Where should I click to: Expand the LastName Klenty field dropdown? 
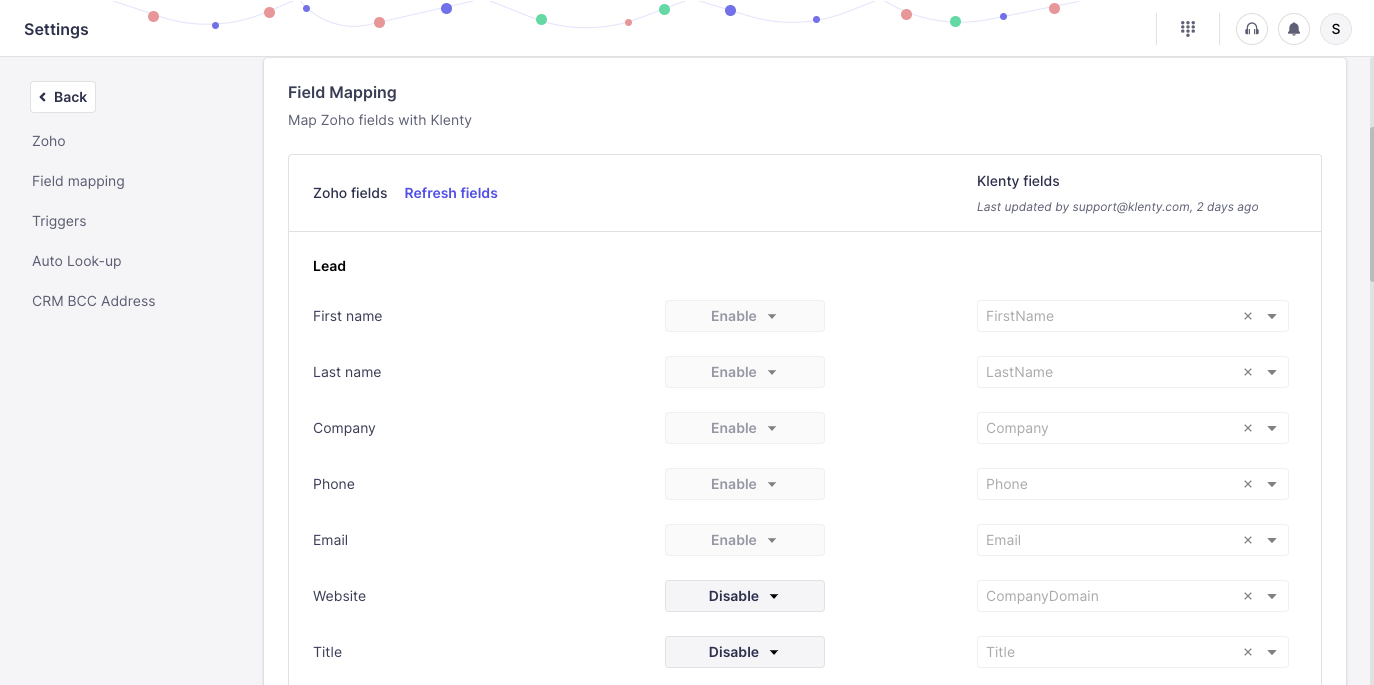(x=1272, y=372)
